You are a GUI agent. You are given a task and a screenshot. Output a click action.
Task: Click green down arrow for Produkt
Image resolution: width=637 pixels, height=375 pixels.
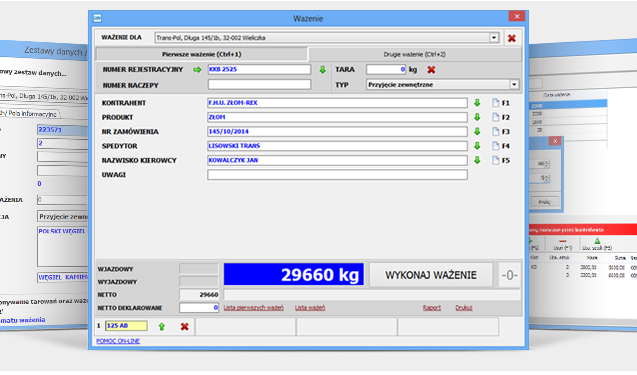point(477,117)
